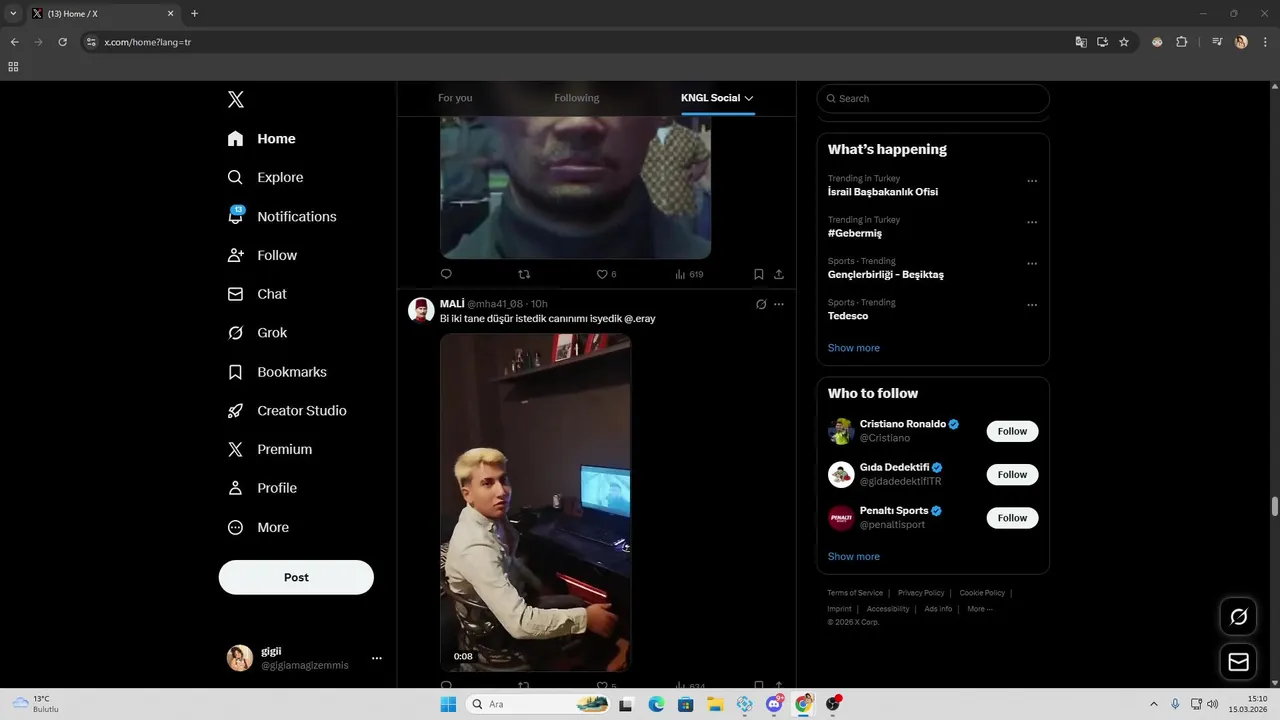Open MALİ's profile avatar

coord(421,310)
